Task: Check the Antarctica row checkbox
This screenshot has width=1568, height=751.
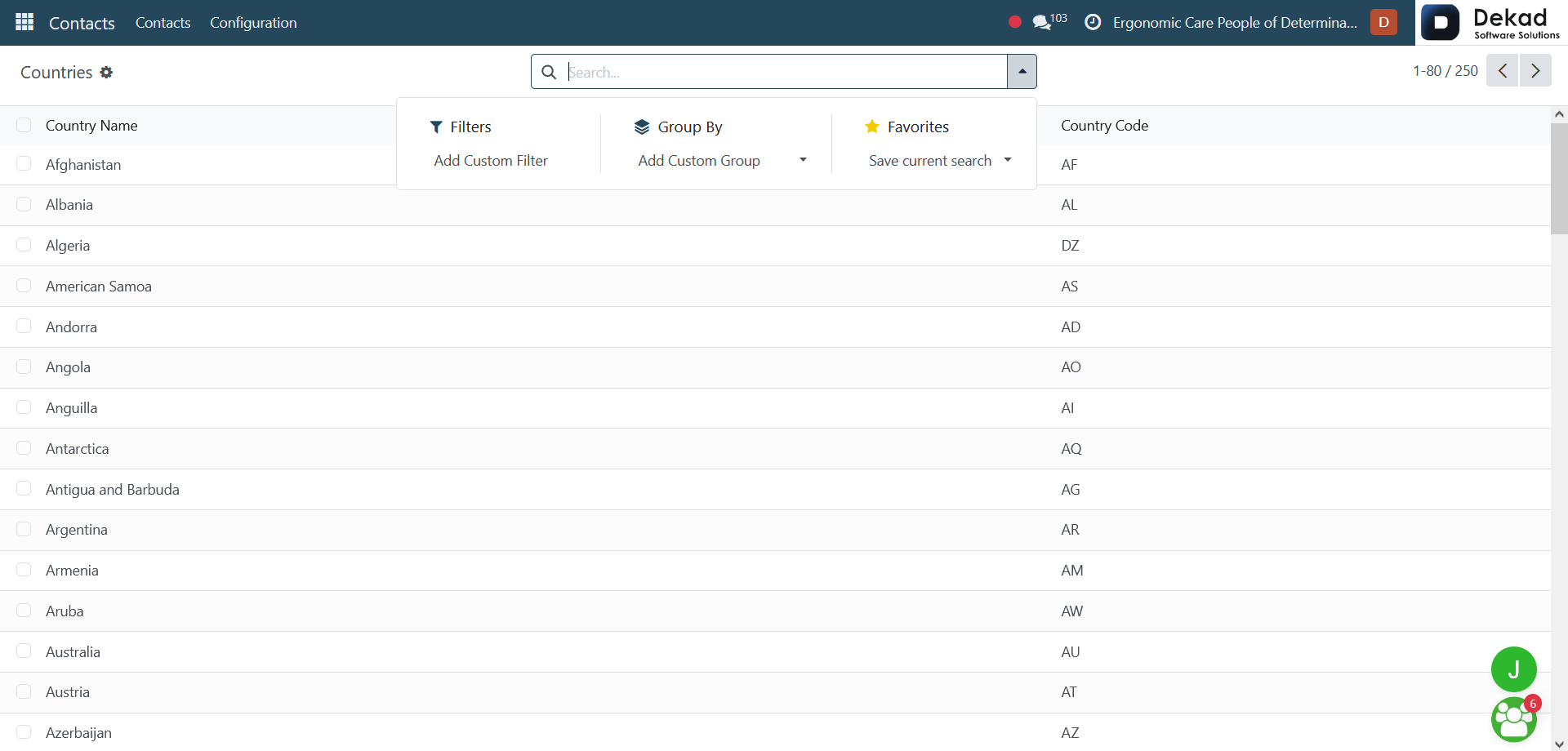Action: coord(24,448)
